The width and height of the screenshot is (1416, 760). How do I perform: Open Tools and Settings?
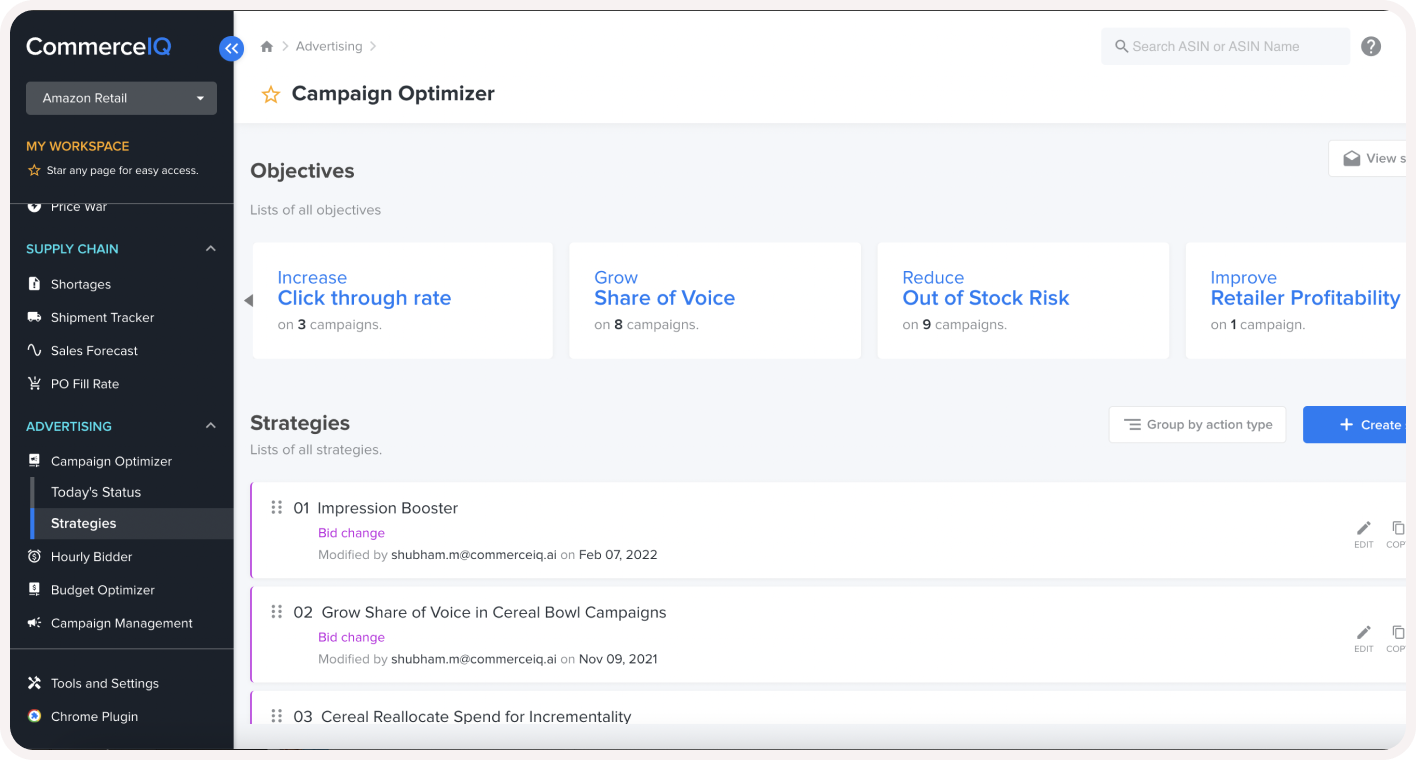click(105, 683)
